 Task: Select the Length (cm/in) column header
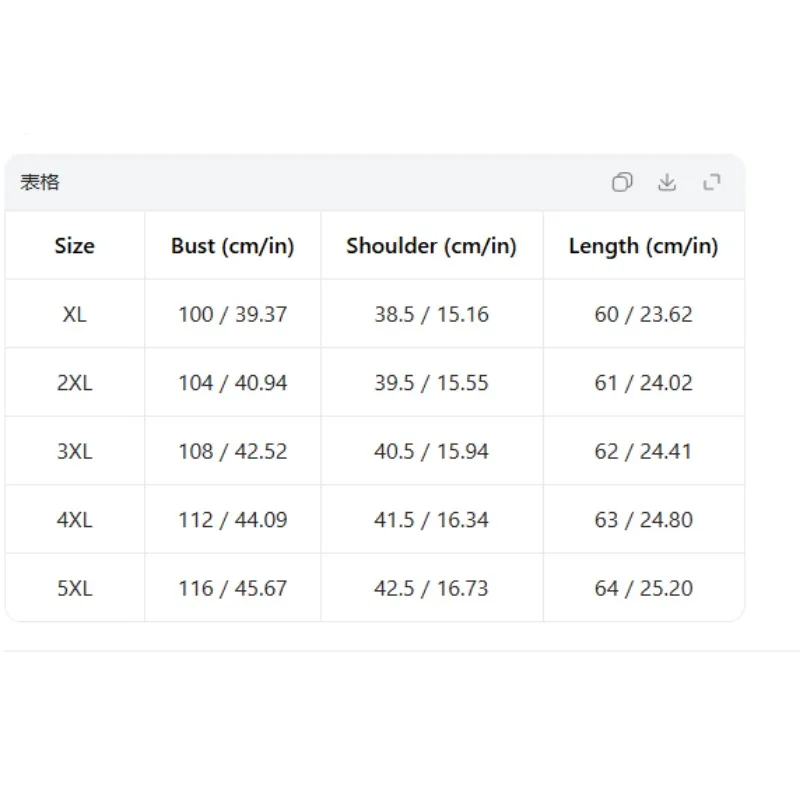pyautogui.click(x=644, y=246)
